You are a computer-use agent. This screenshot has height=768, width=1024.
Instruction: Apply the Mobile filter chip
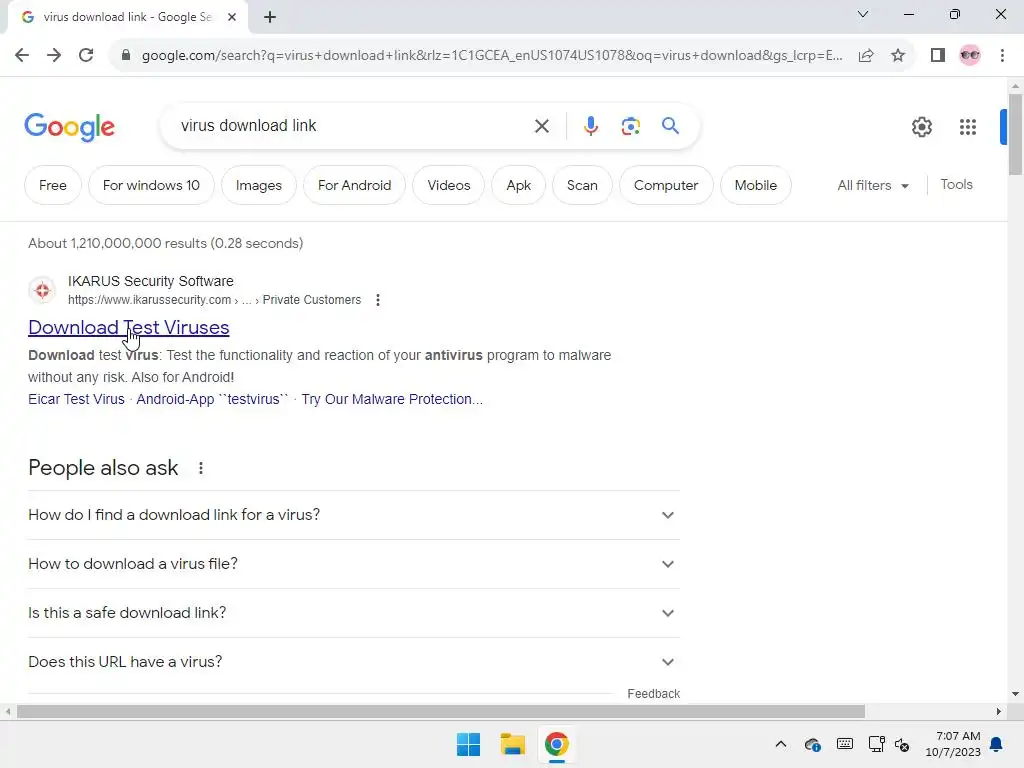(756, 185)
